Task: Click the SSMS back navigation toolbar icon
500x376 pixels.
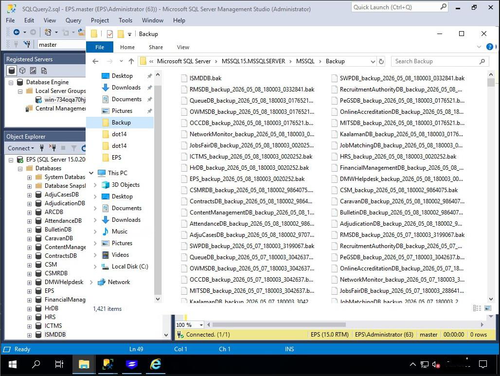Action: (x=16, y=32)
